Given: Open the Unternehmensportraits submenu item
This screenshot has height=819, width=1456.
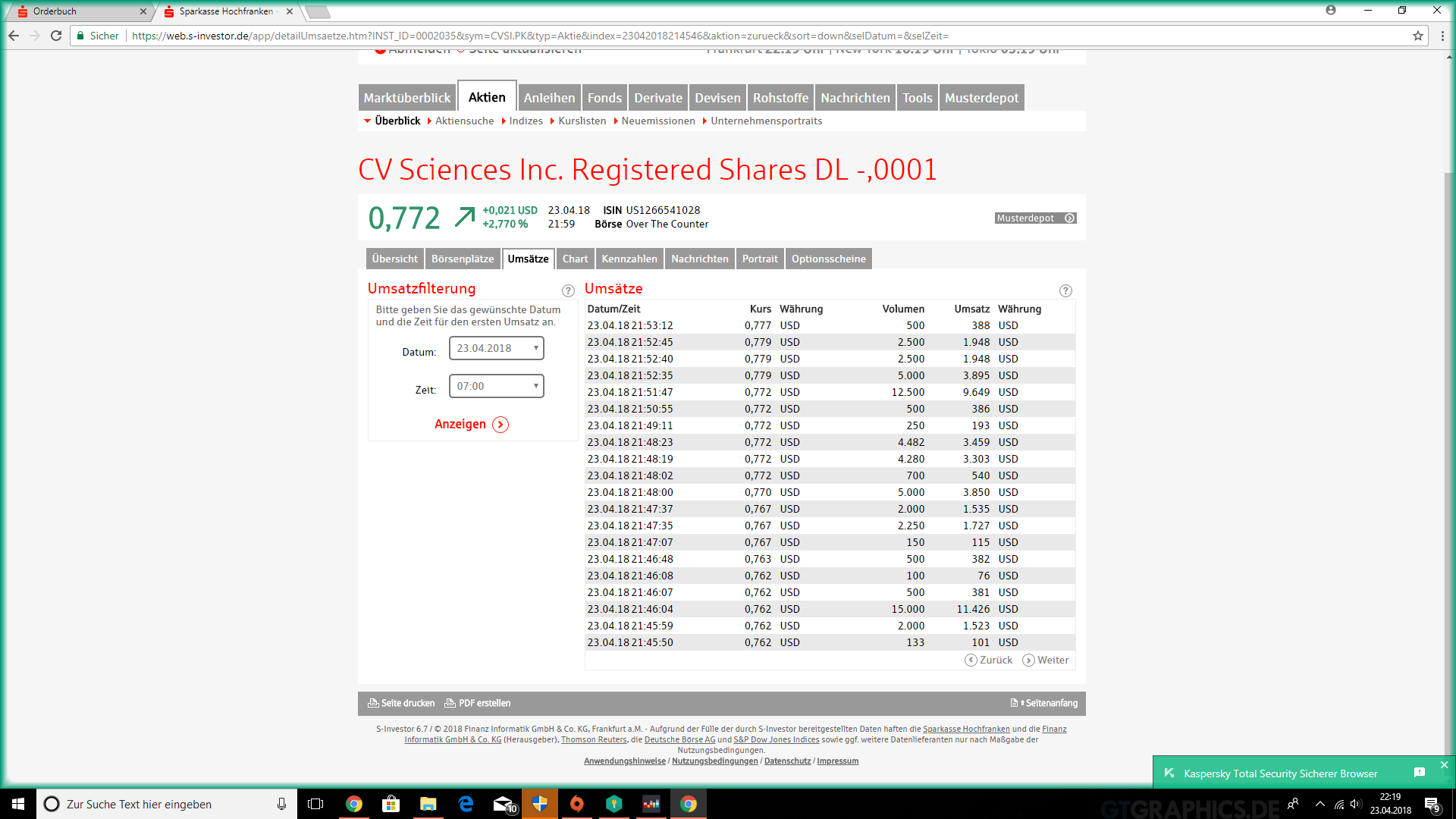Looking at the screenshot, I should pos(766,121).
